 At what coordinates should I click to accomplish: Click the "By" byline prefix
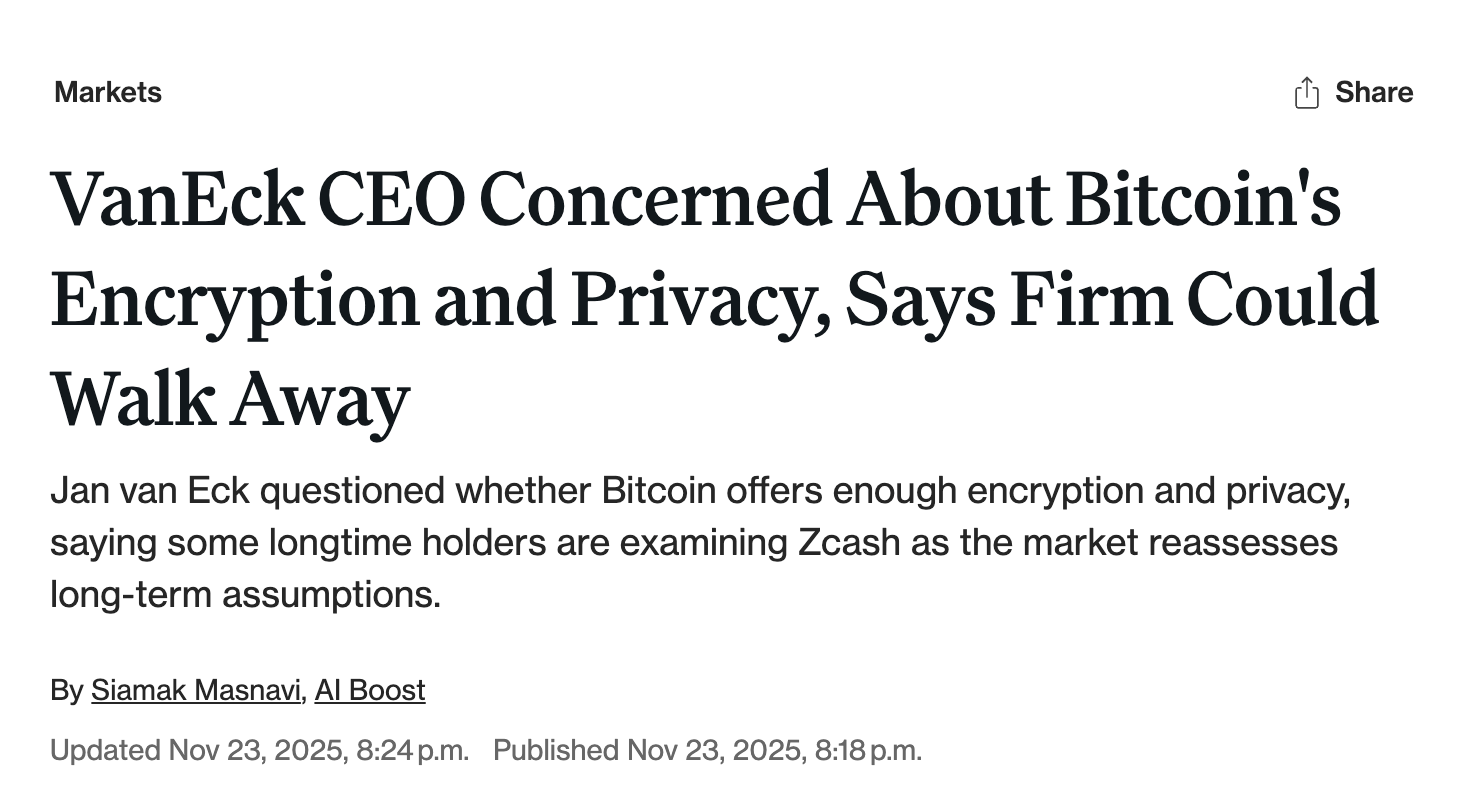click(x=66, y=691)
